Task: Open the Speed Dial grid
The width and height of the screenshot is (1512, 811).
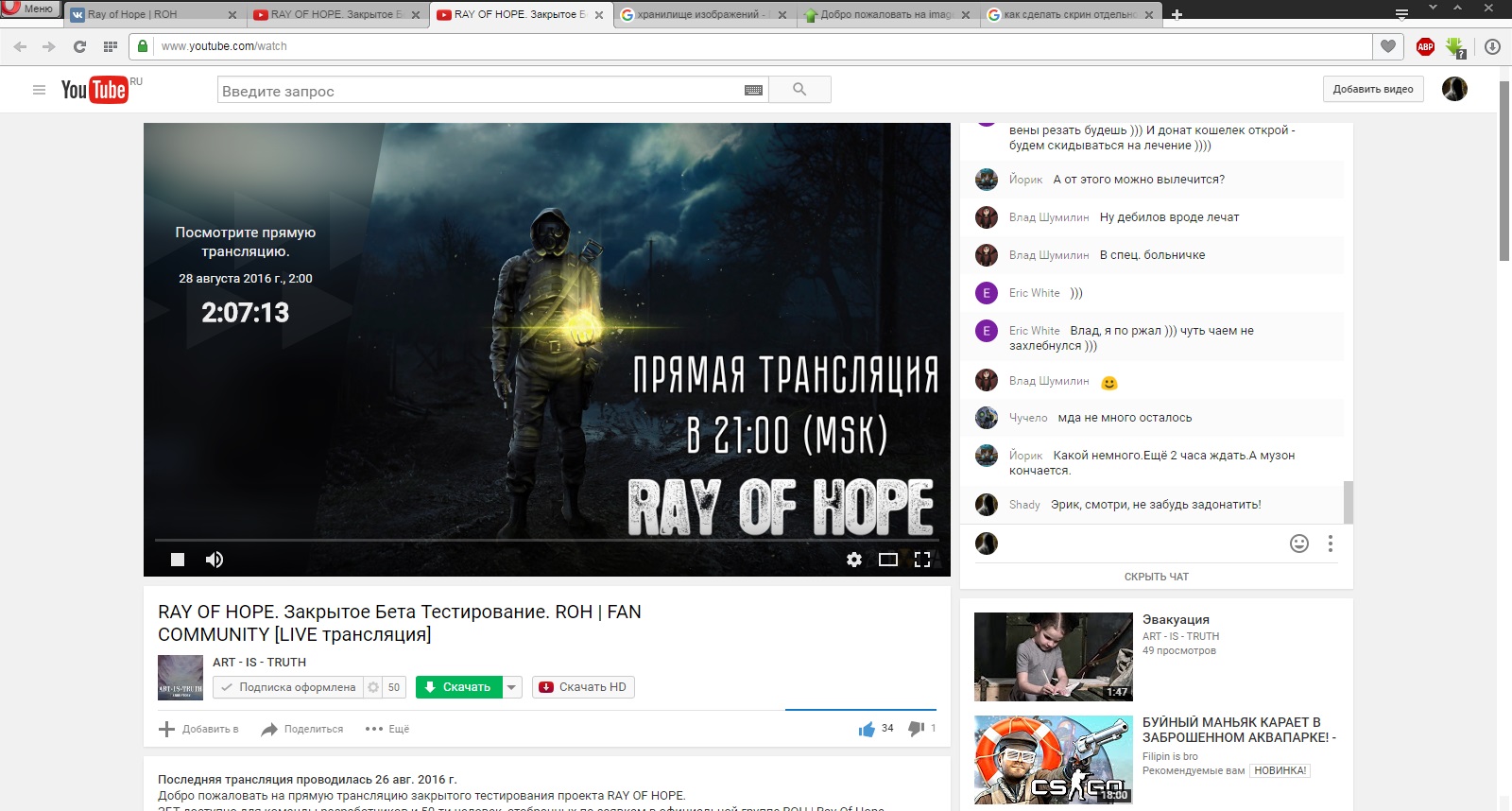Action: (x=110, y=46)
